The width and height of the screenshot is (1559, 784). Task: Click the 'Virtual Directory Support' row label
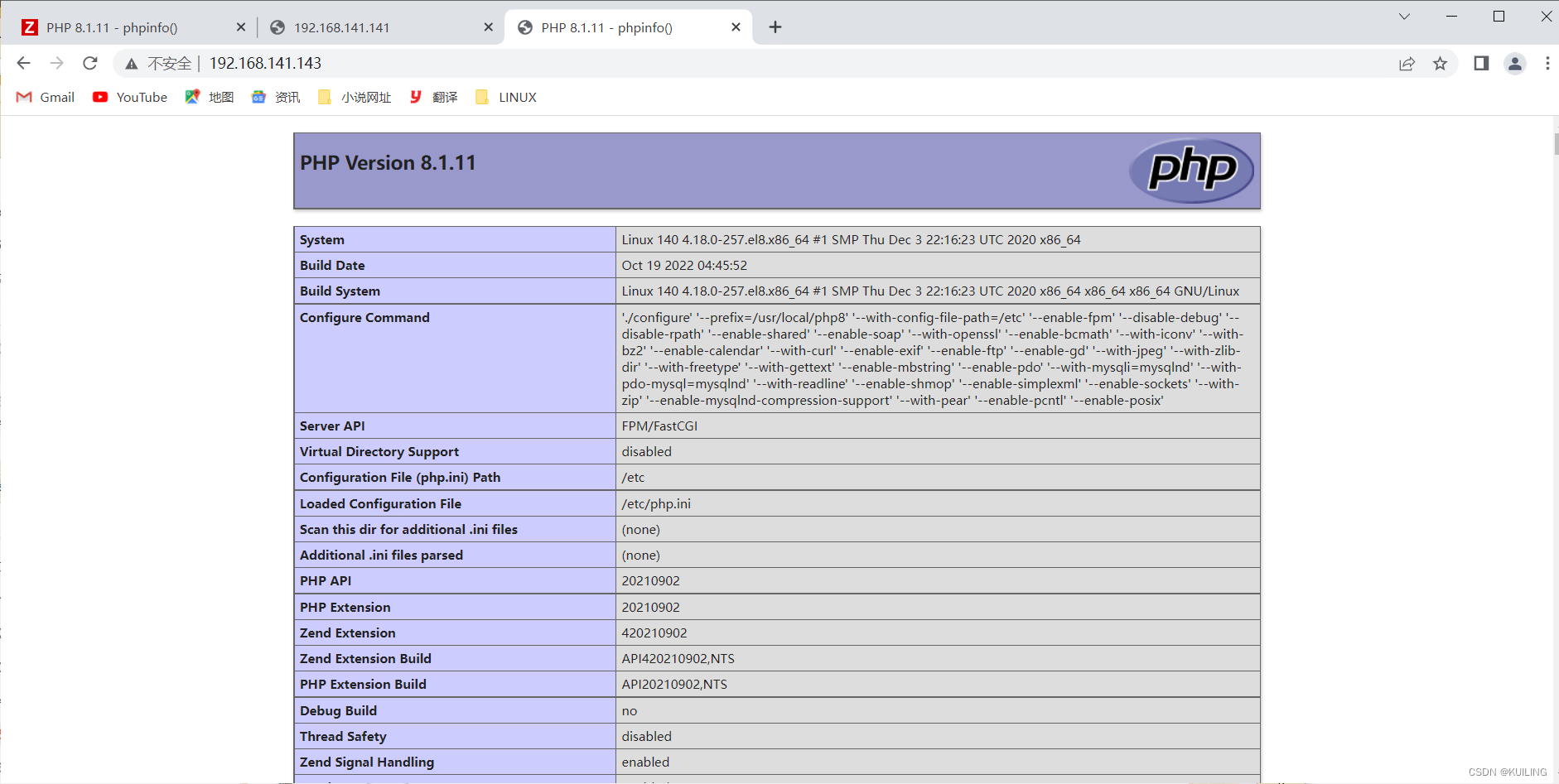379,452
